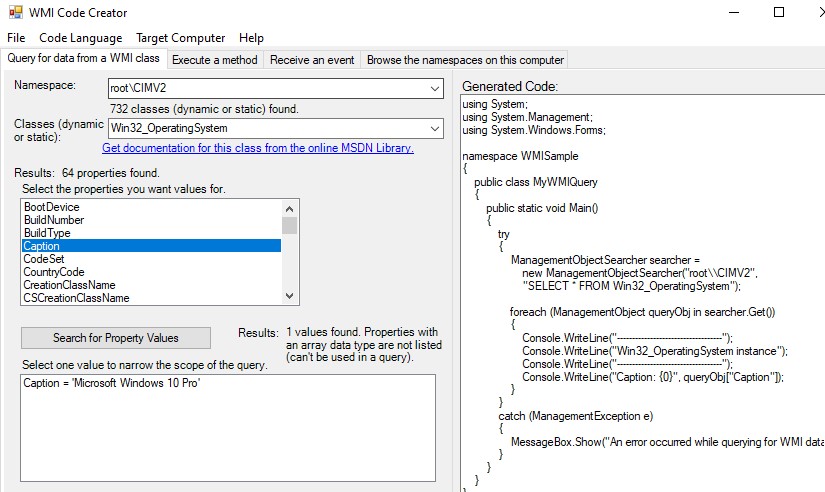Select CreationClassName in the properties list
825x492 pixels.
pyautogui.click(x=152, y=285)
